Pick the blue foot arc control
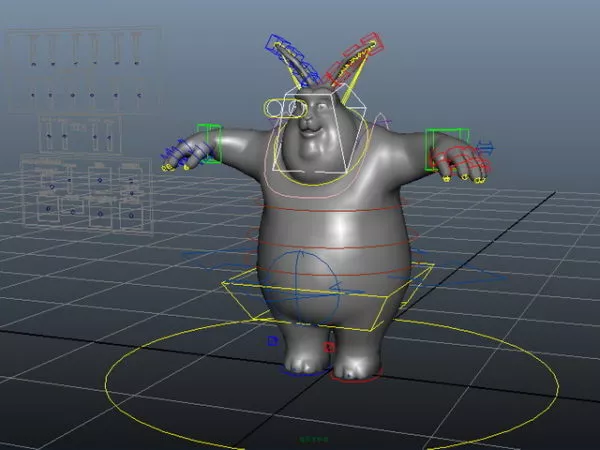Viewport: 600px width, 450px height. coord(303,372)
